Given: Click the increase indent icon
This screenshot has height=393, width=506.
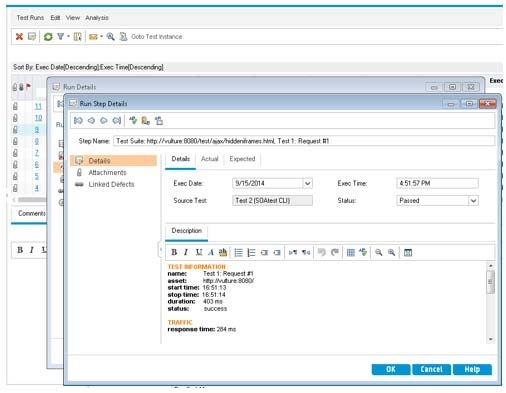Looking at the screenshot, I should pyautogui.click(x=277, y=252).
